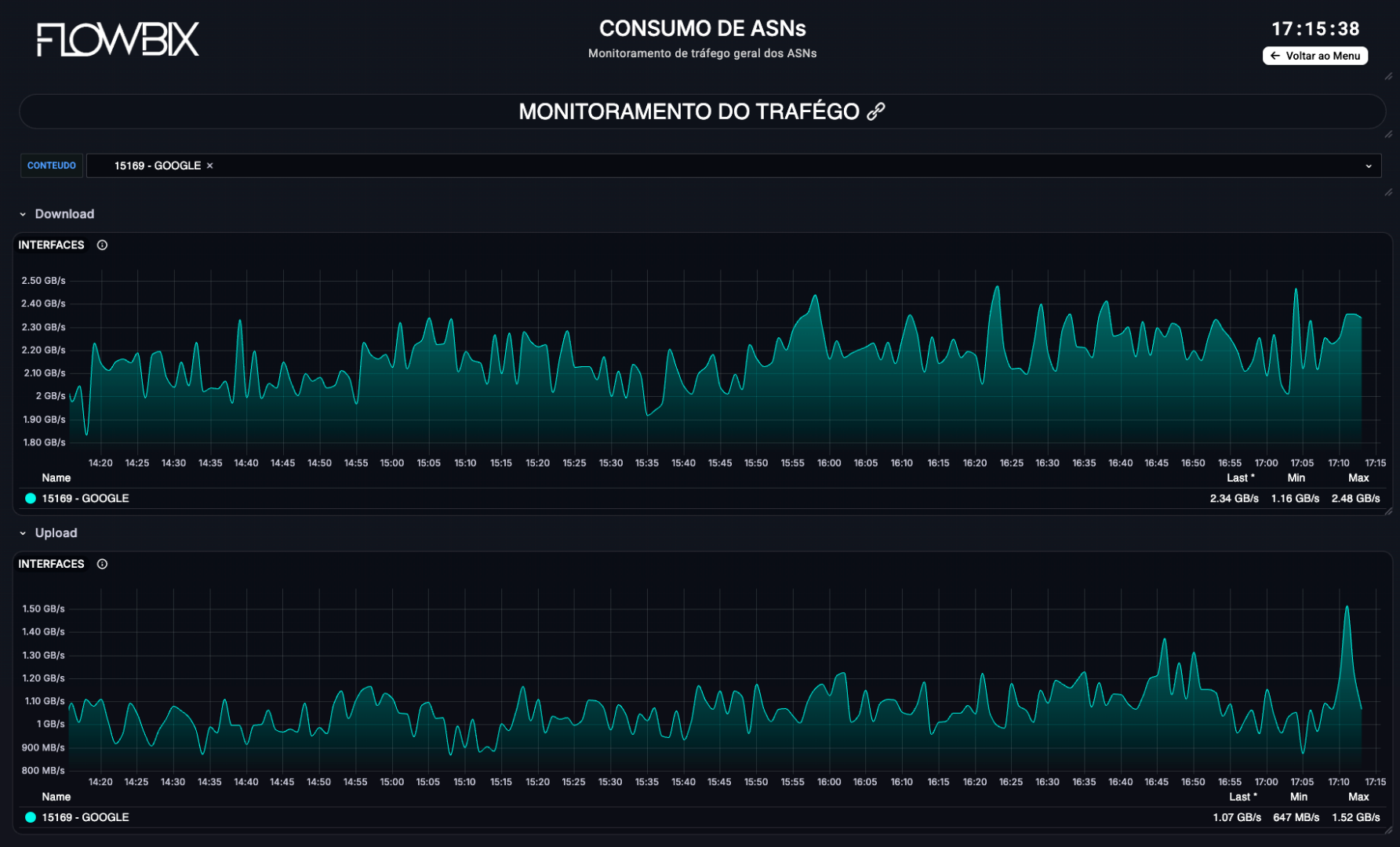
Task: Open the ASN selector dropdown caret
Action: coord(1369,165)
